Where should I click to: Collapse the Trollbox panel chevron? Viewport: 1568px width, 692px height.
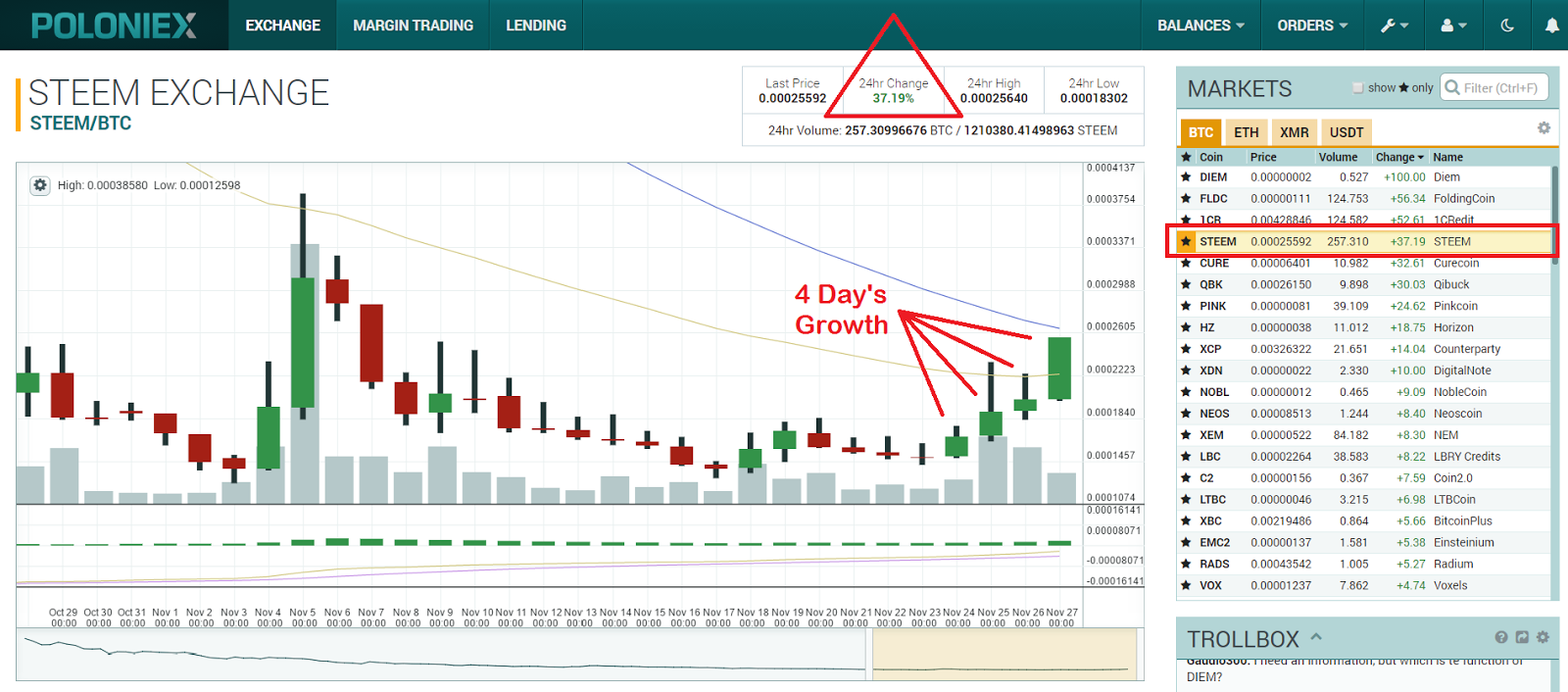1316,637
